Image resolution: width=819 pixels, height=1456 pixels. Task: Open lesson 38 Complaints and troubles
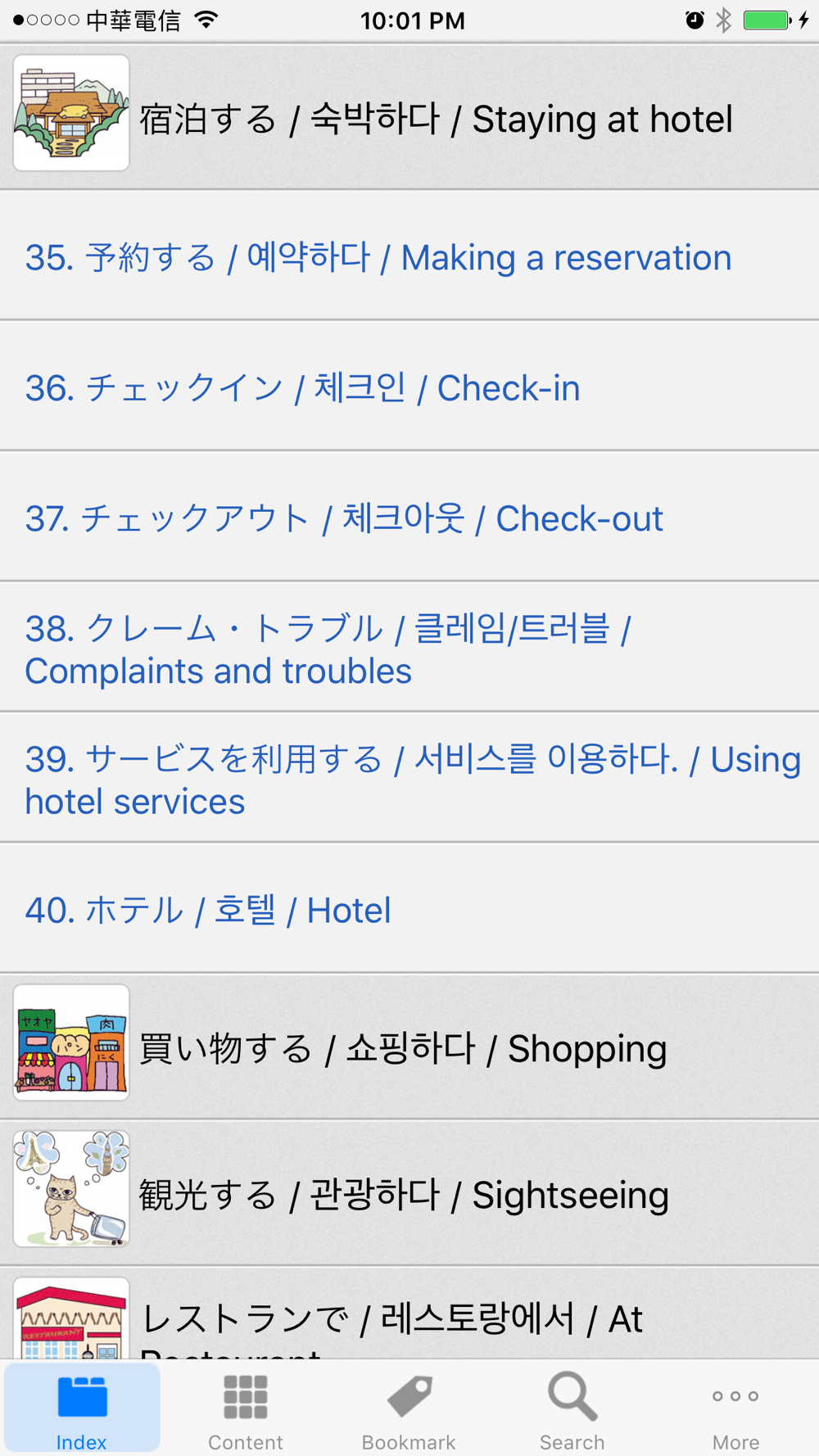click(x=409, y=648)
